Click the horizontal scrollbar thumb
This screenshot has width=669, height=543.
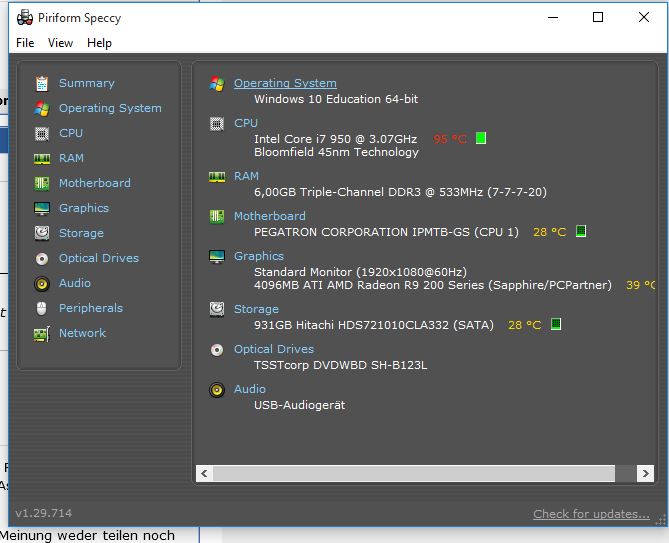414,473
